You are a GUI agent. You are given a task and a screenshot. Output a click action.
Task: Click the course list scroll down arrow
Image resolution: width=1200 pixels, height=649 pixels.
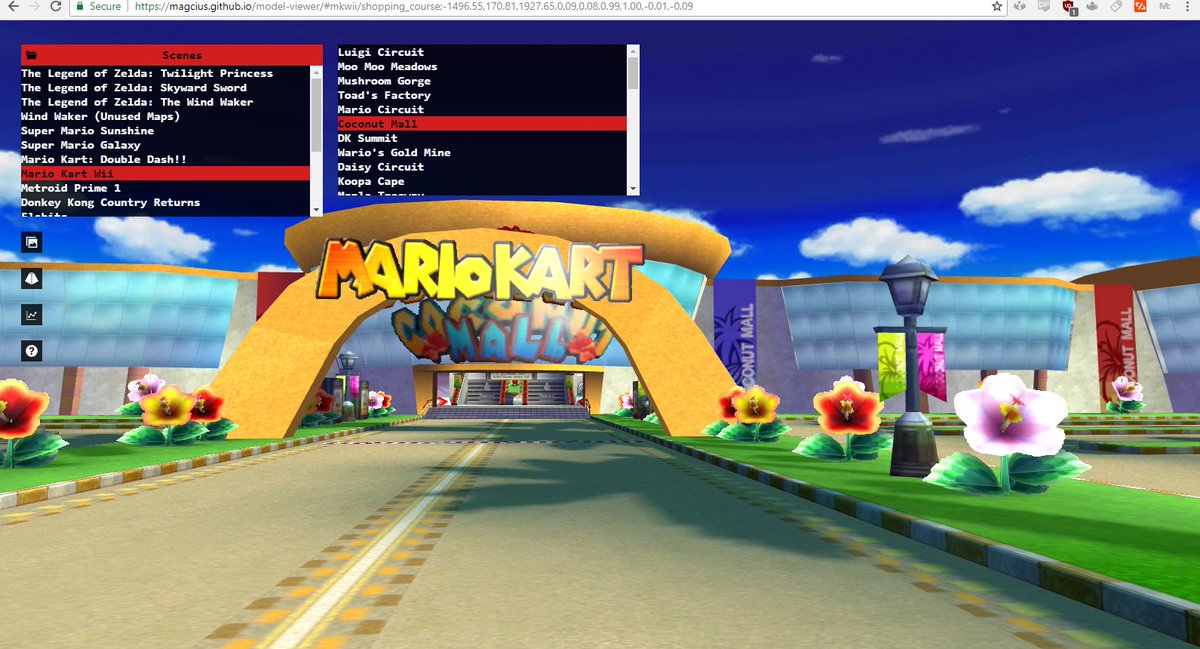tap(632, 189)
